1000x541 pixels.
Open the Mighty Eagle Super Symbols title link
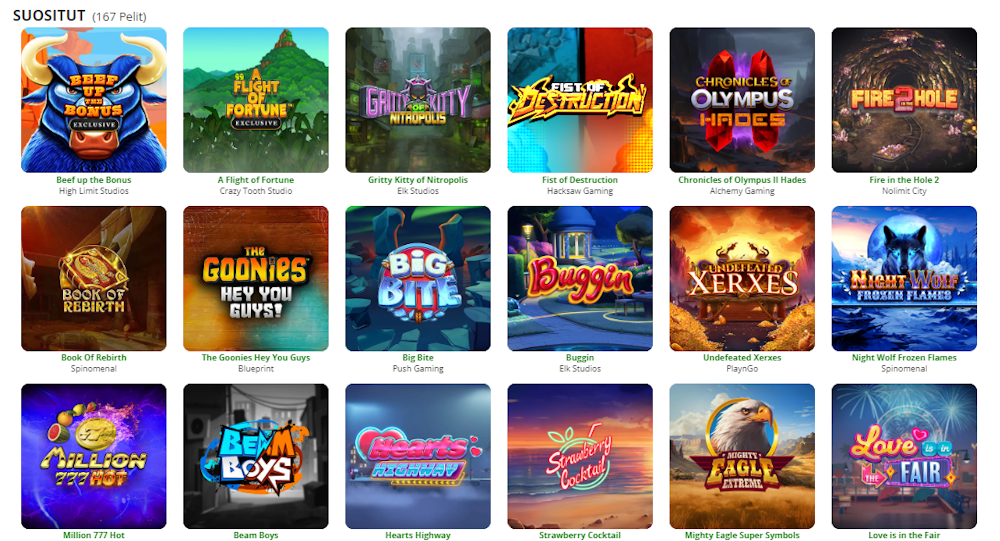pos(742,535)
